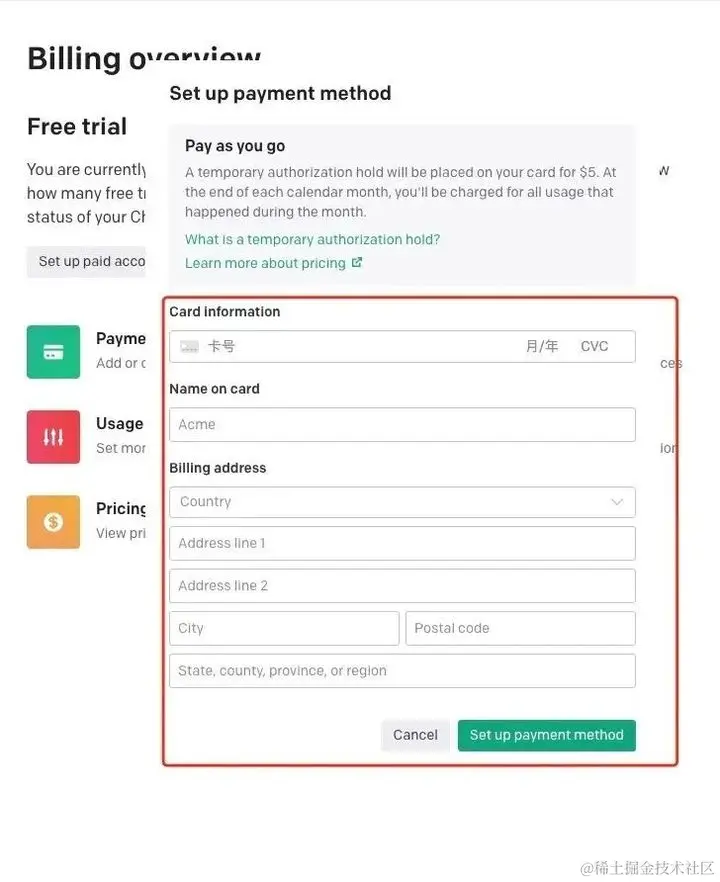Click the green Set up payment method button
The width and height of the screenshot is (720, 882).
coord(547,735)
